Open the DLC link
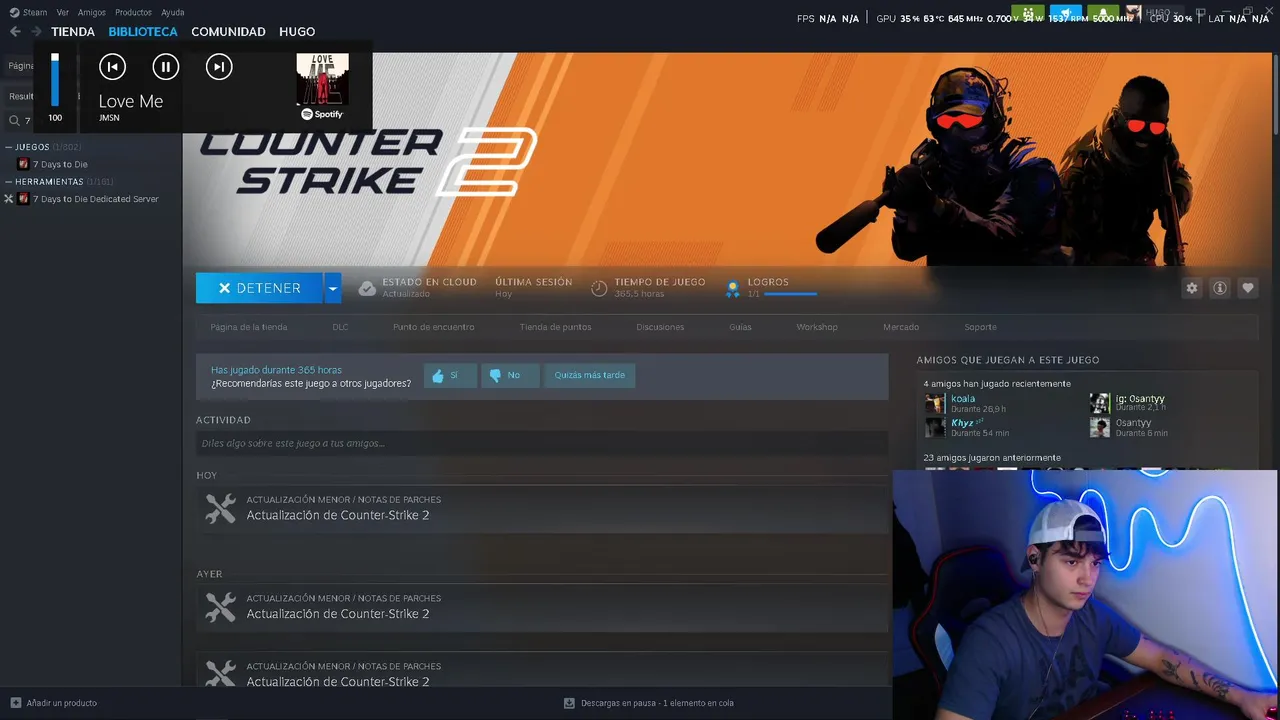Image resolution: width=1280 pixels, height=720 pixels. (340, 327)
